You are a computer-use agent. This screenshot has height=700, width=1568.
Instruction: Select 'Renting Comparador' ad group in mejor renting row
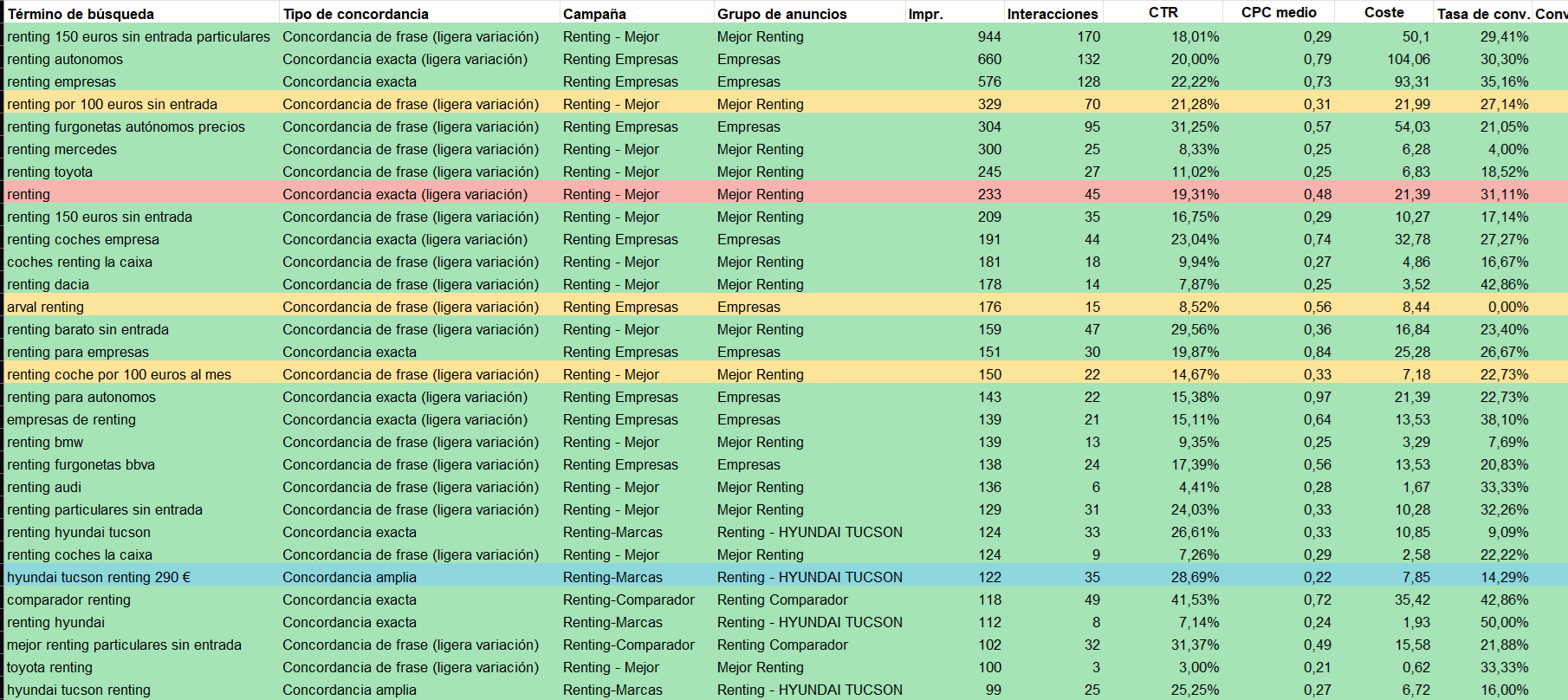pos(782,645)
